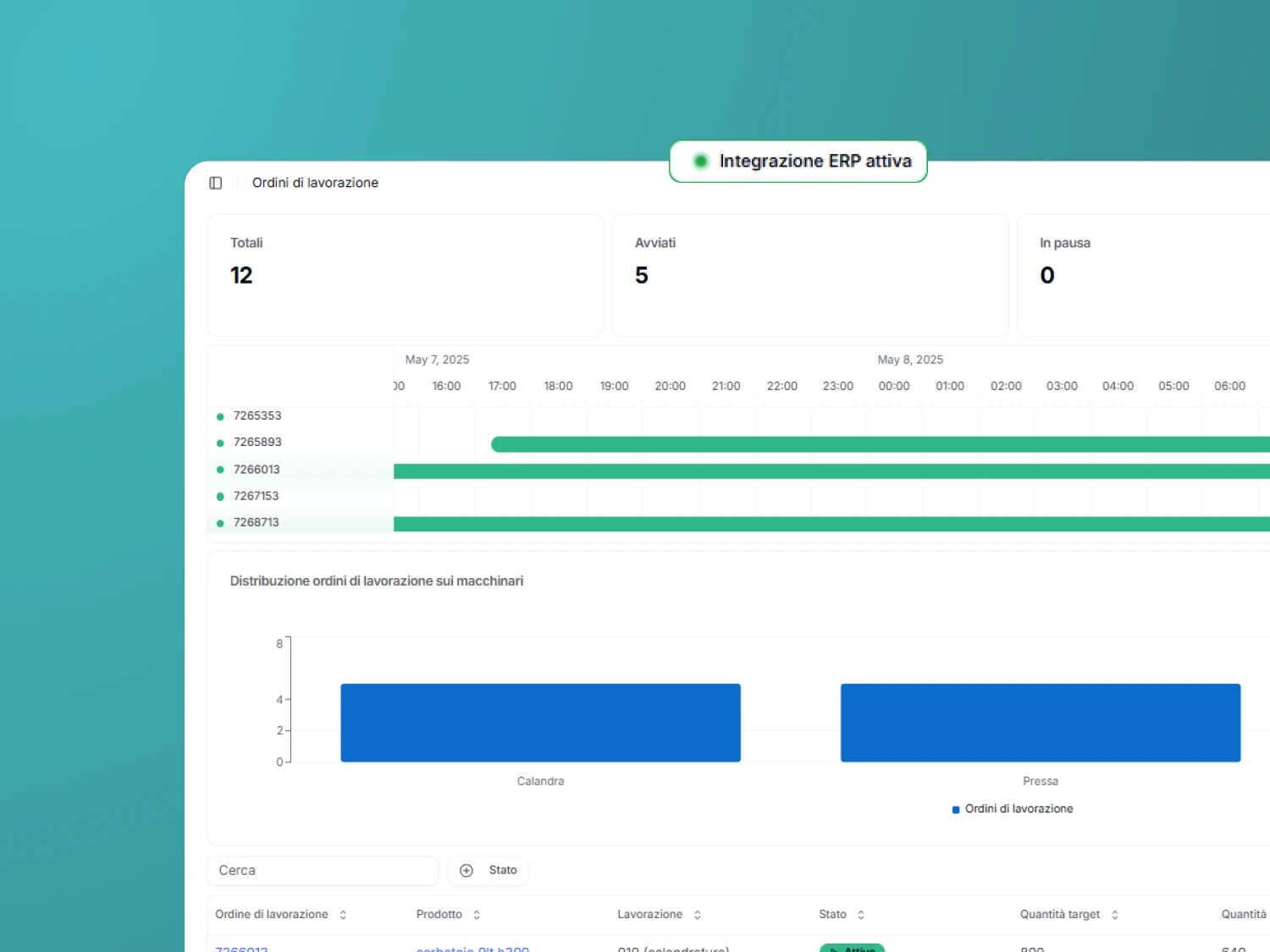Click the Calandra axis label

pos(540,781)
